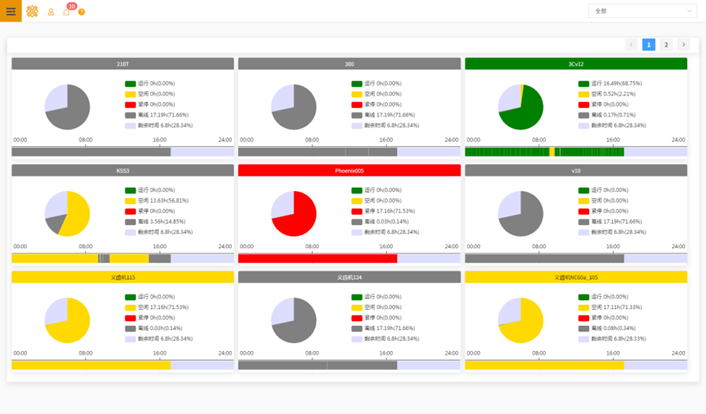706x414 pixels.
Task: Open the 全部 filter dropdown
Action: click(642, 11)
